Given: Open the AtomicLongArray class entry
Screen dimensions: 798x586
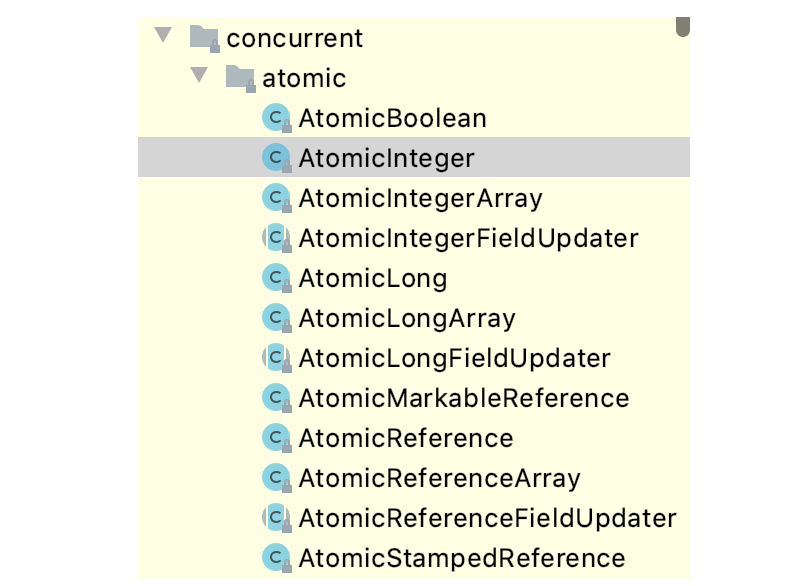Looking at the screenshot, I should (406, 318).
